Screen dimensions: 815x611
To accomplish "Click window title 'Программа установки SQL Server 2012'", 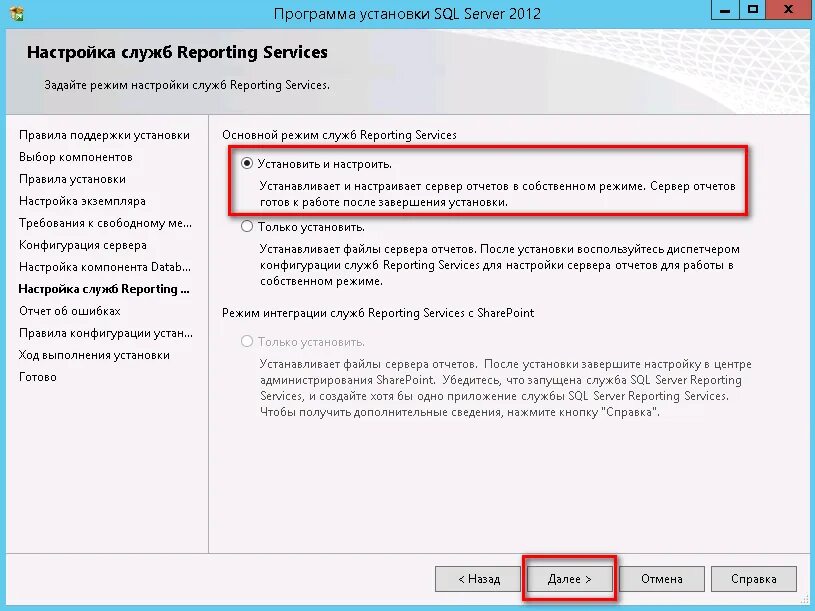I will [x=407, y=13].
